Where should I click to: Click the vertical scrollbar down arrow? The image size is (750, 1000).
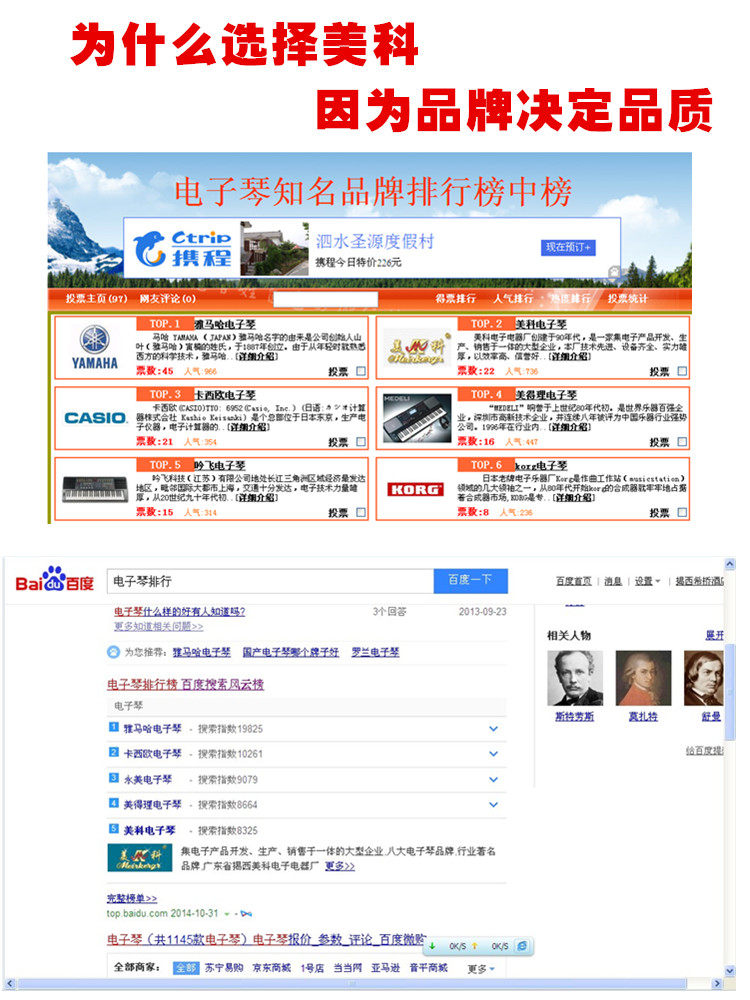pyautogui.click(x=730, y=971)
